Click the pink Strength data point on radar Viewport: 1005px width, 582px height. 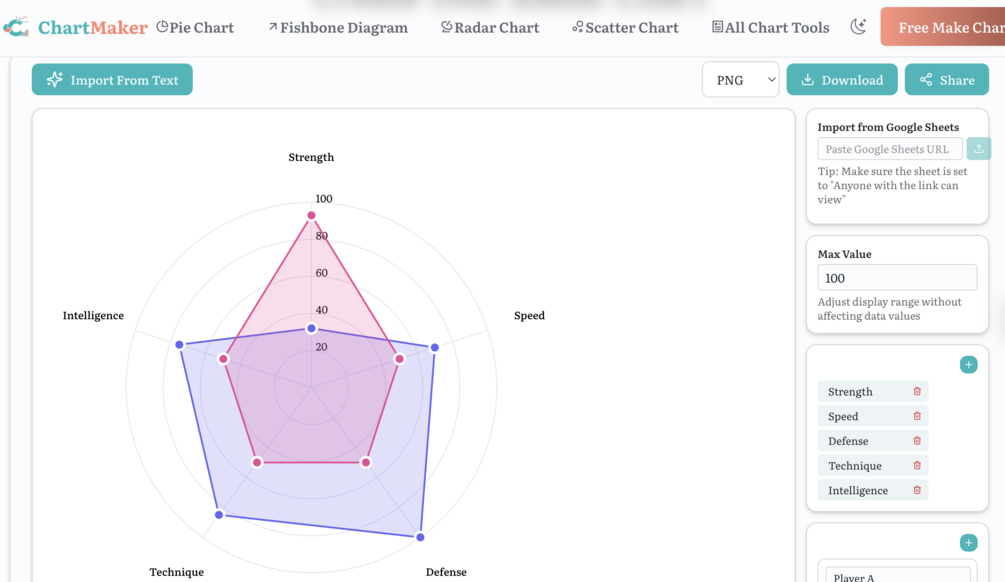[x=311, y=215]
